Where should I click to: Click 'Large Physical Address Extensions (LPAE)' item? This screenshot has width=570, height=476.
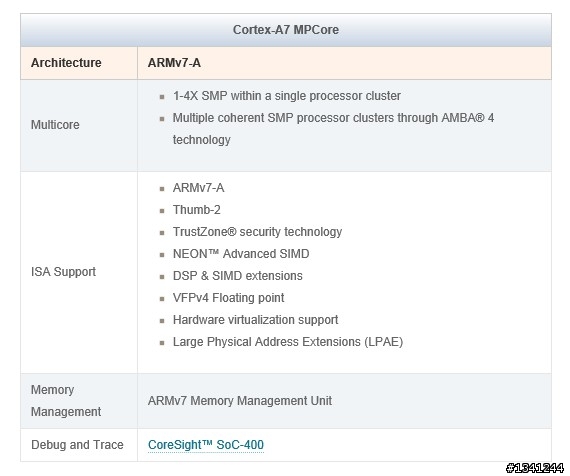coord(288,342)
